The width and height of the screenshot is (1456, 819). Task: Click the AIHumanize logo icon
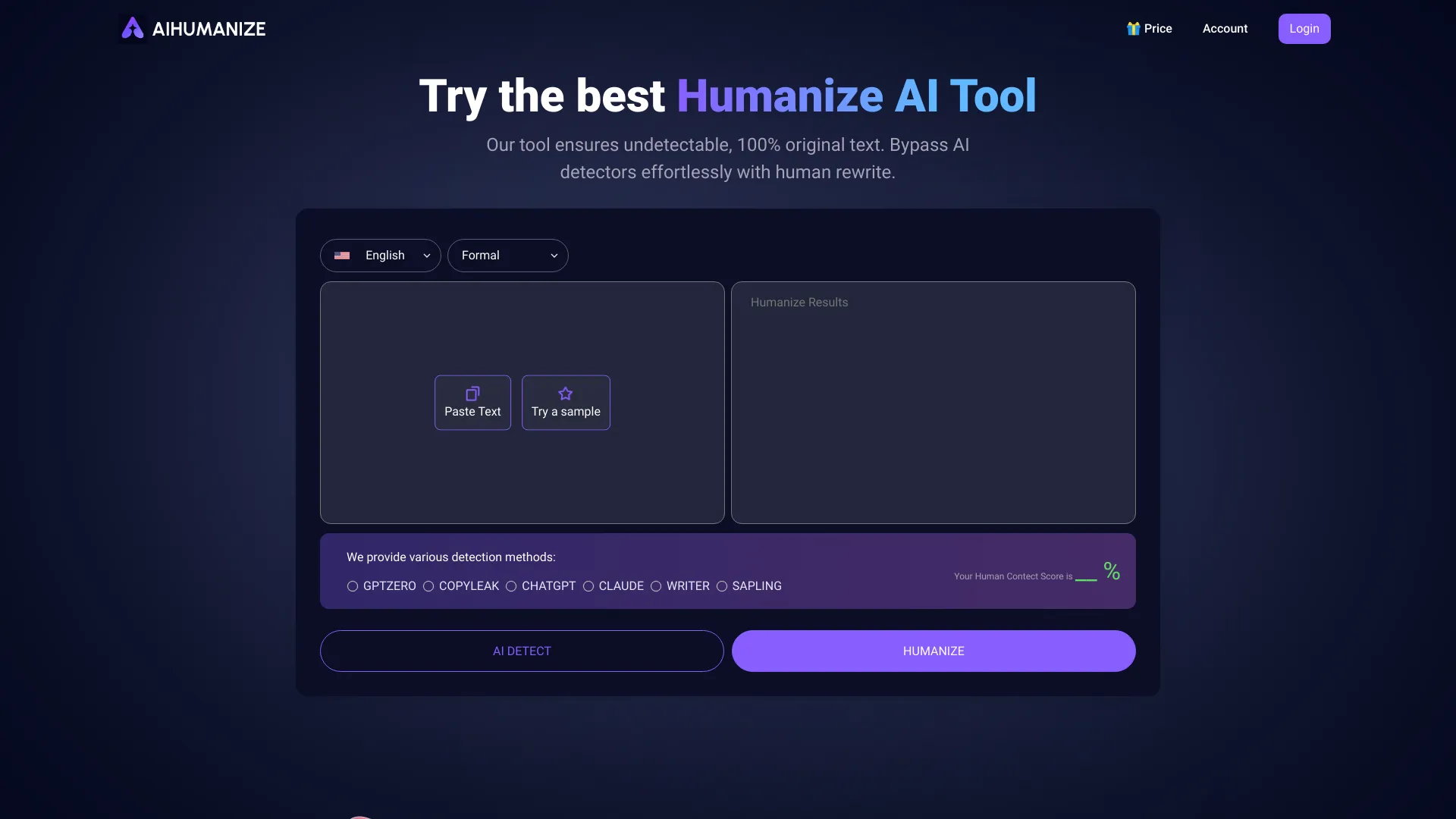click(x=132, y=28)
